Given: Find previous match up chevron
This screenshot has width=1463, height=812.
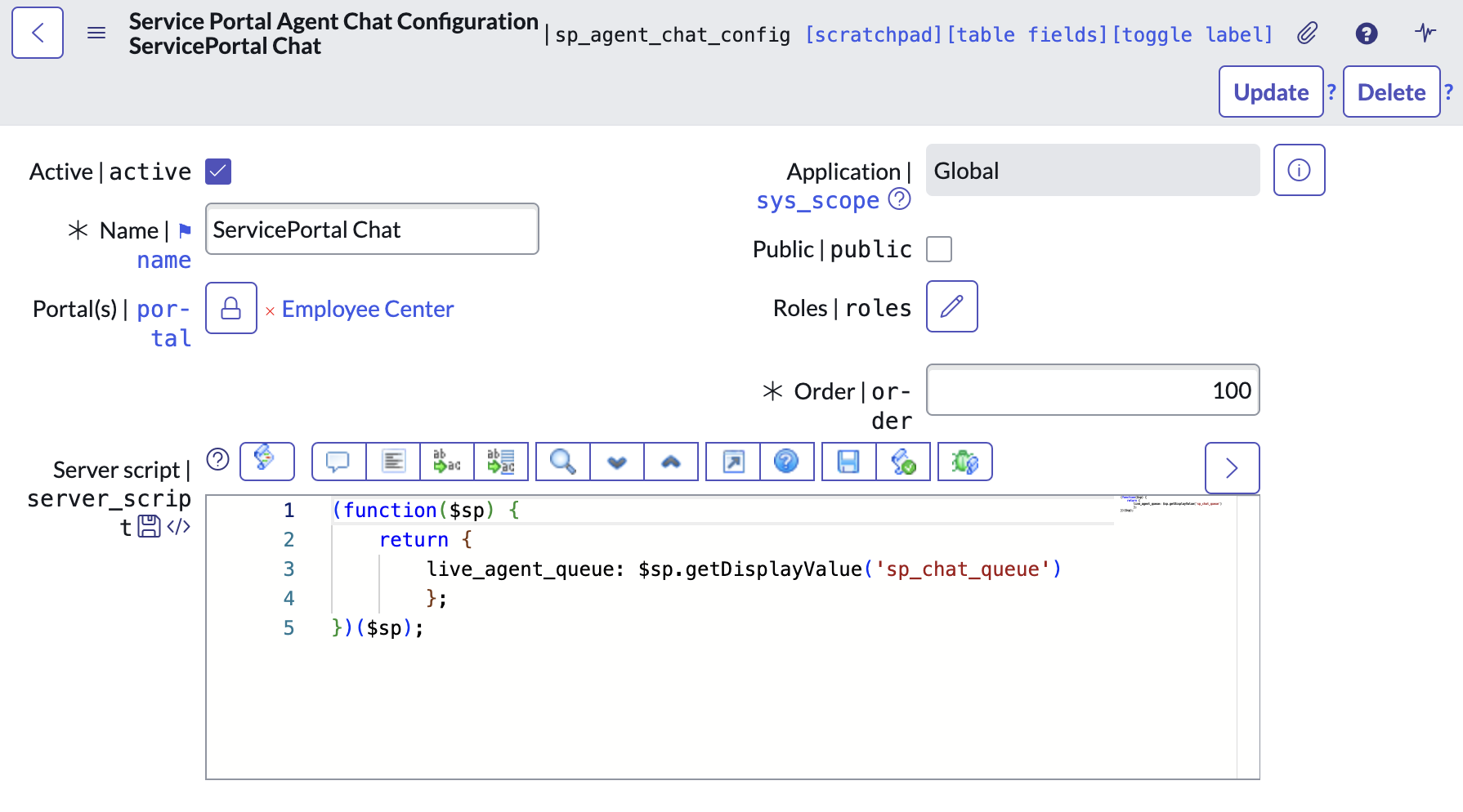Looking at the screenshot, I should [671, 462].
